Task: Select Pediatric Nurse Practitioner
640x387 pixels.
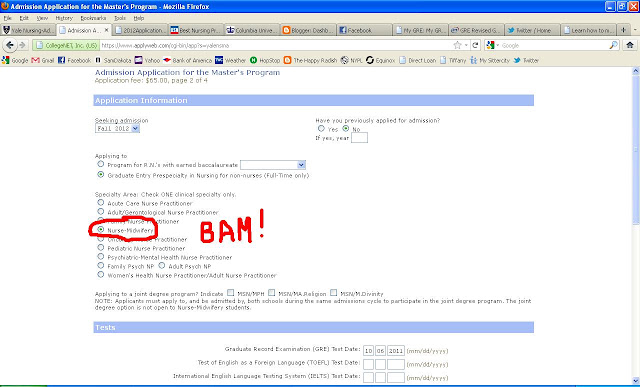Action: 100,247
